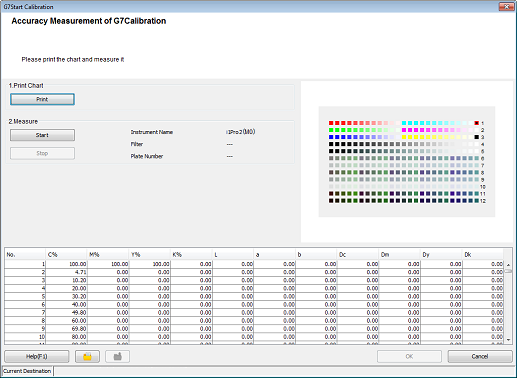Open measurement data with the yellow folder icon
Image resolution: width=517 pixels, height=378 pixels.
[x=87, y=356]
